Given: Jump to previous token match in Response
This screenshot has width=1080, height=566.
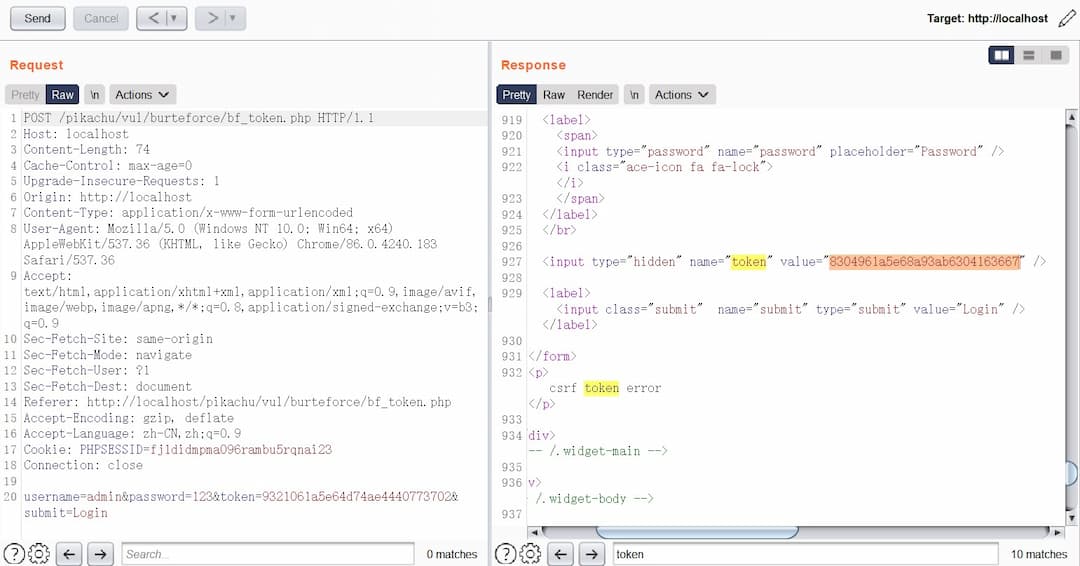Looking at the screenshot, I should click(x=561, y=554).
